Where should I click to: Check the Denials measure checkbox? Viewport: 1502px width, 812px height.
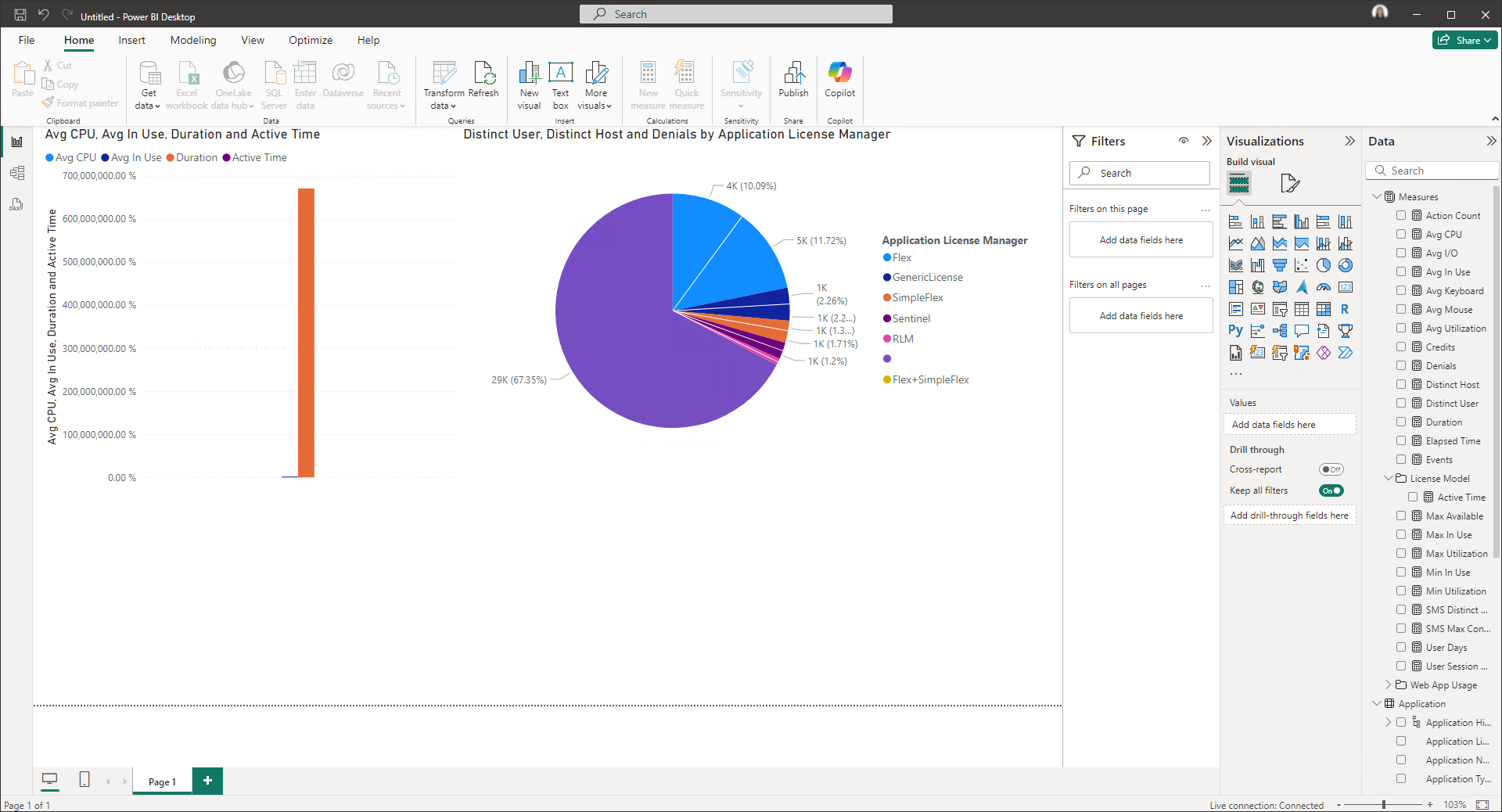coord(1401,365)
